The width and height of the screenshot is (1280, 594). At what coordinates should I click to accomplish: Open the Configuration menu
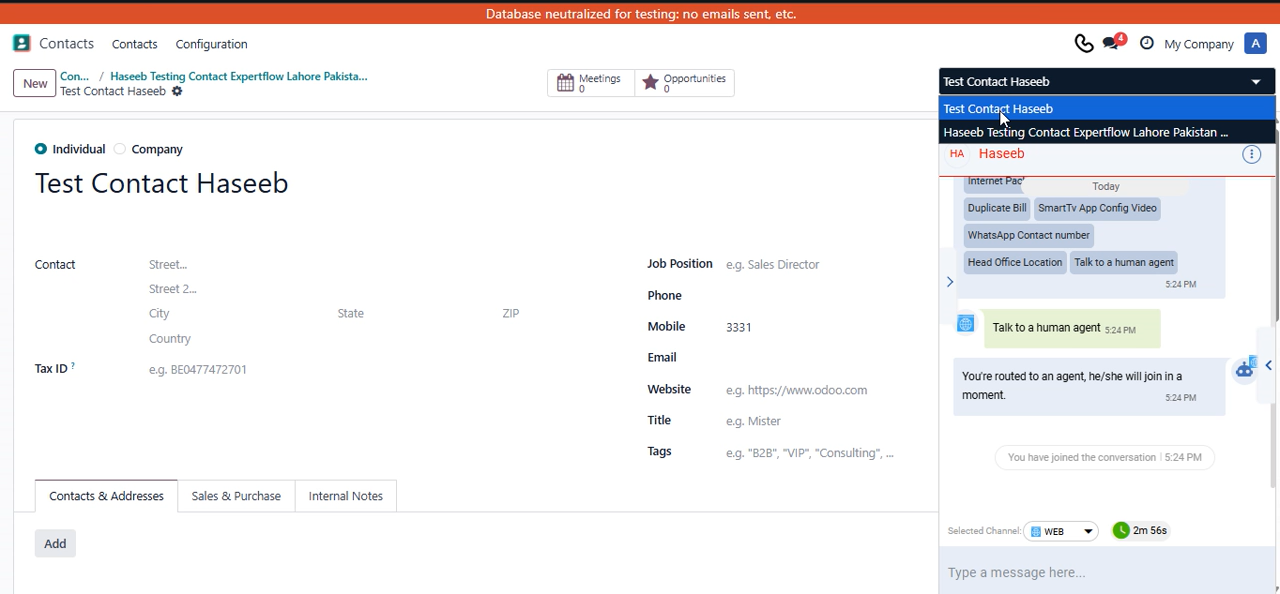211,44
